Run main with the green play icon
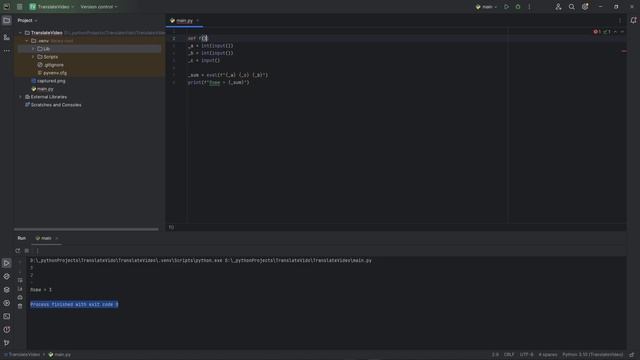The width and height of the screenshot is (640, 360). click(x=507, y=7)
